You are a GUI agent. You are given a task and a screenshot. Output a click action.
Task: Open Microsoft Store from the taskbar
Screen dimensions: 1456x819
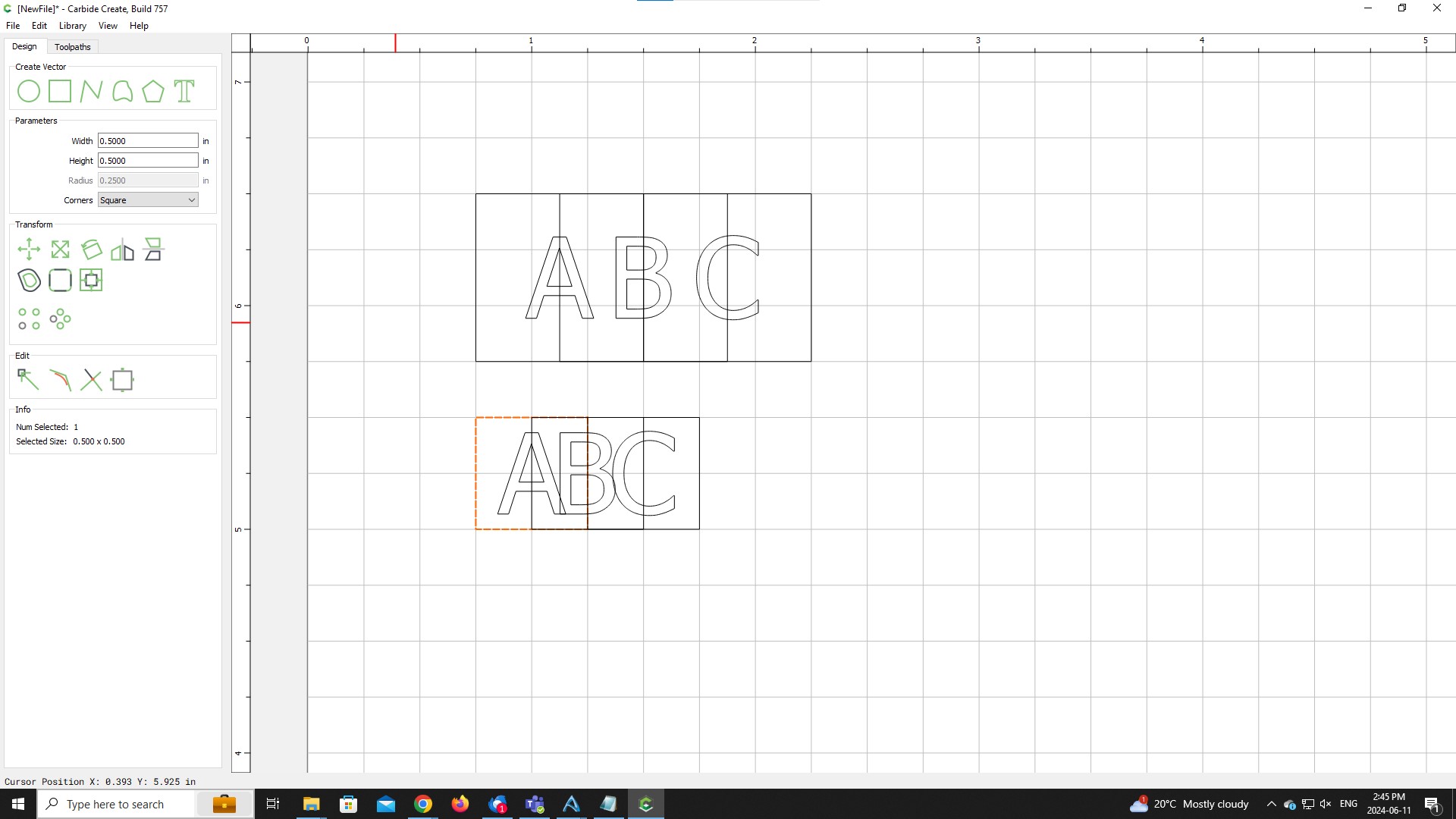click(x=348, y=804)
